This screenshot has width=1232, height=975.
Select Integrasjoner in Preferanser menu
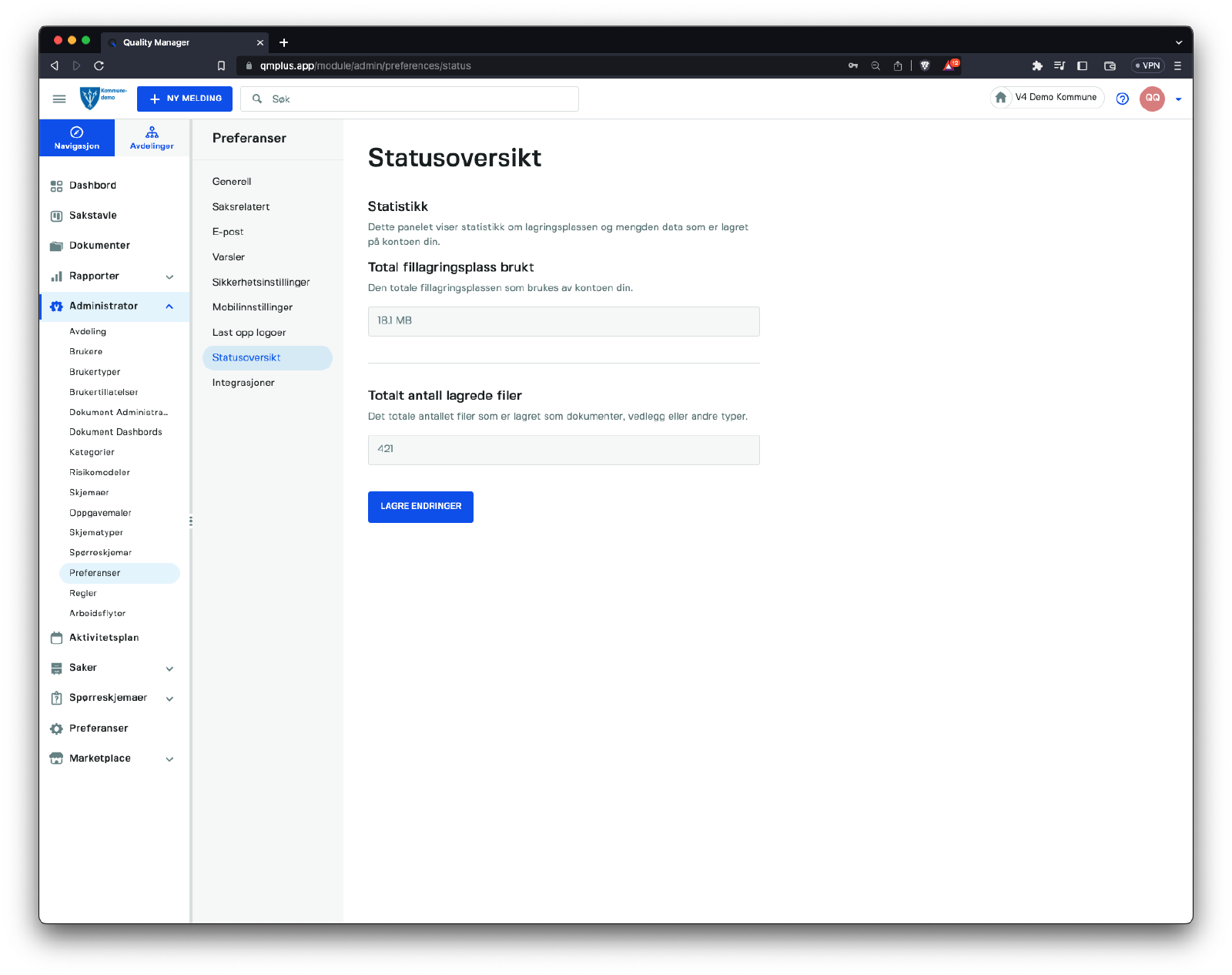pyautogui.click(x=243, y=383)
